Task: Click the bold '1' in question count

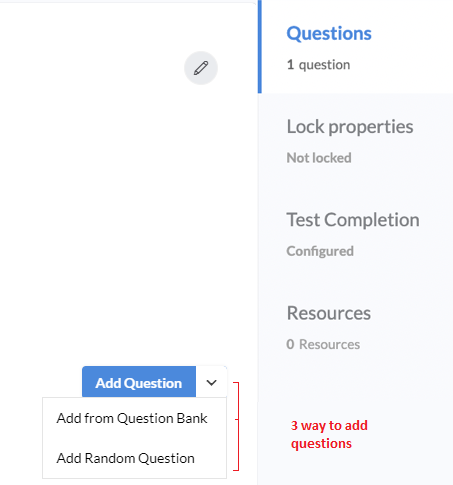Action: pyautogui.click(x=290, y=65)
